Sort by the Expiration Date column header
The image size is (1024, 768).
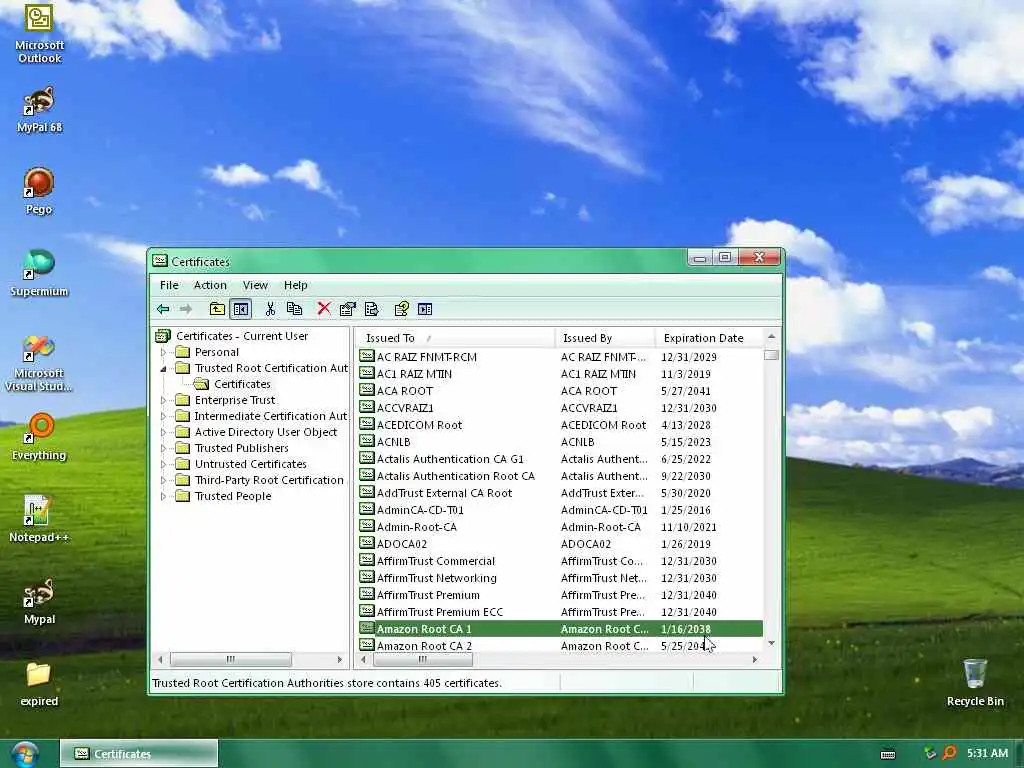point(709,338)
